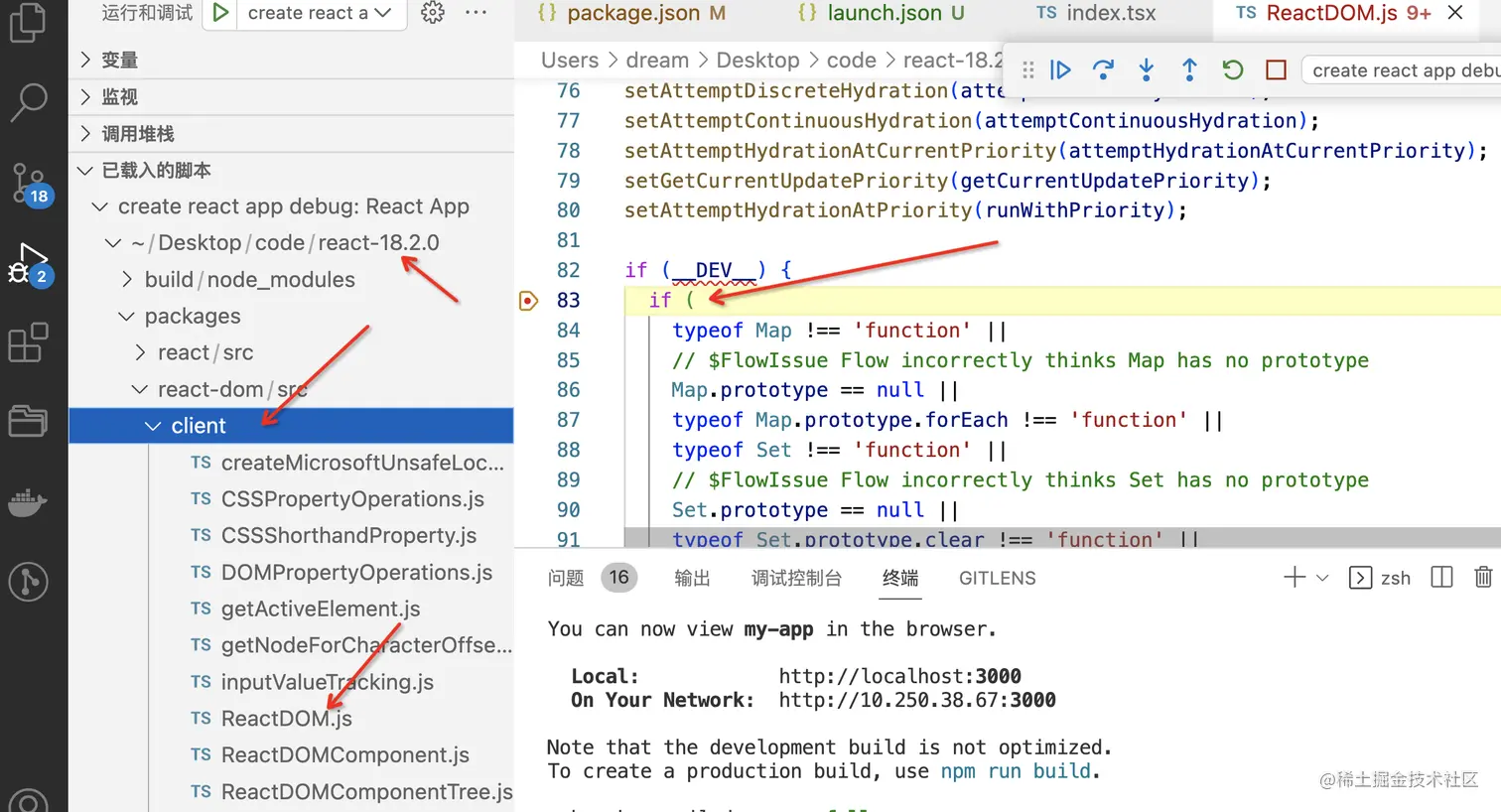Click the Users breadcrumb segment
Image resolution: width=1501 pixels, height=812 pixels.
point(570,61)
